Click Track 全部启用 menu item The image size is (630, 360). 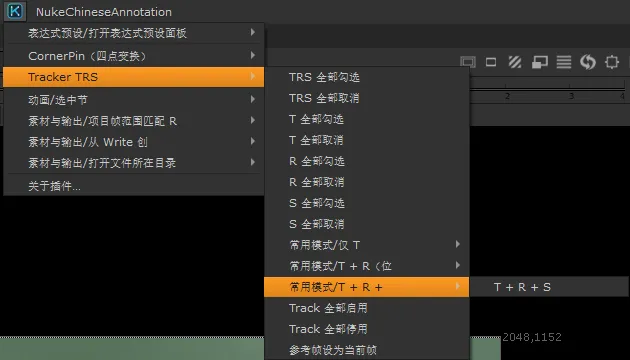click(x=366, y=308)
